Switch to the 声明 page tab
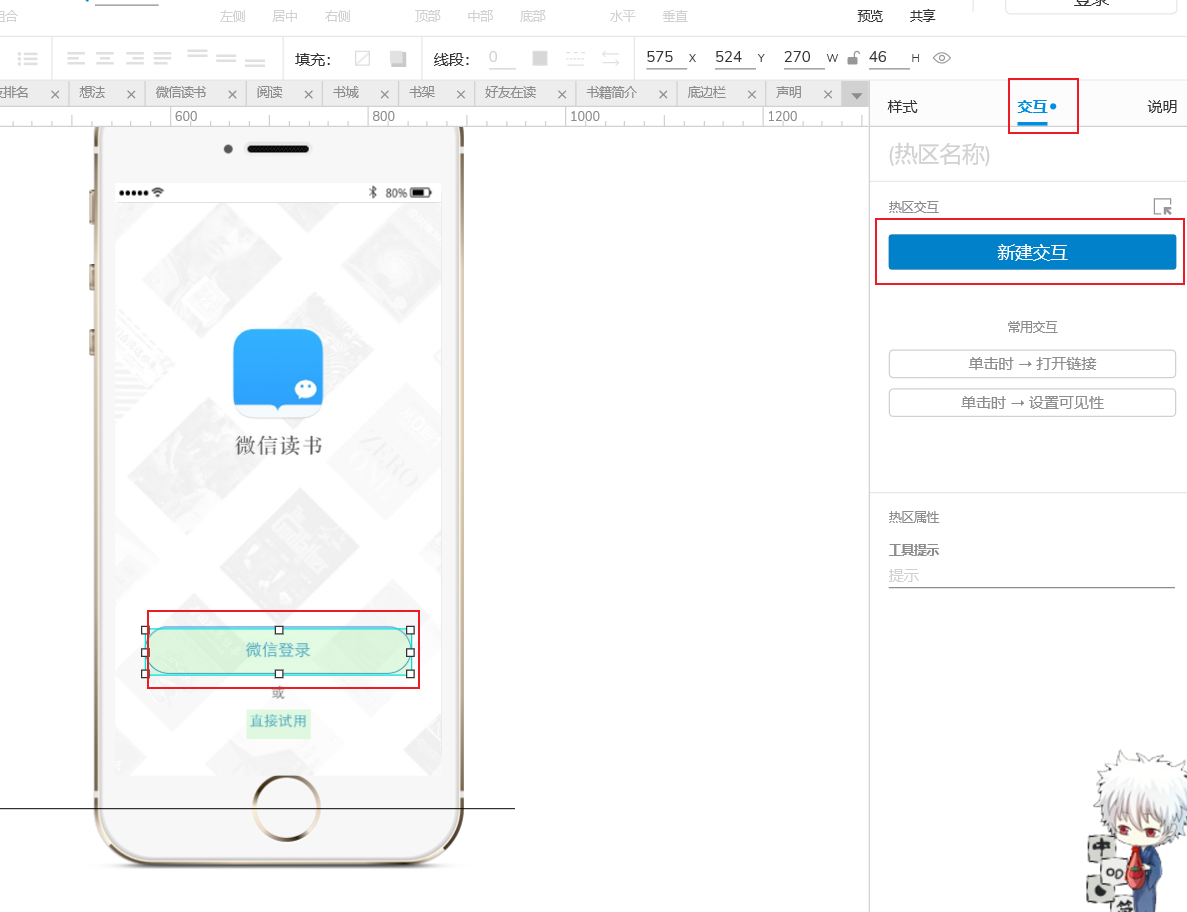 pyautogui.click(x=789, y=92)
